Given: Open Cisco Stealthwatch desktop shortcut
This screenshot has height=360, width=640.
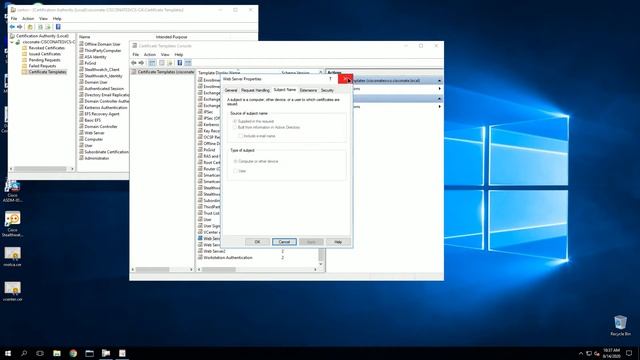Looking at the screenshot, I should tap(13, 224).
